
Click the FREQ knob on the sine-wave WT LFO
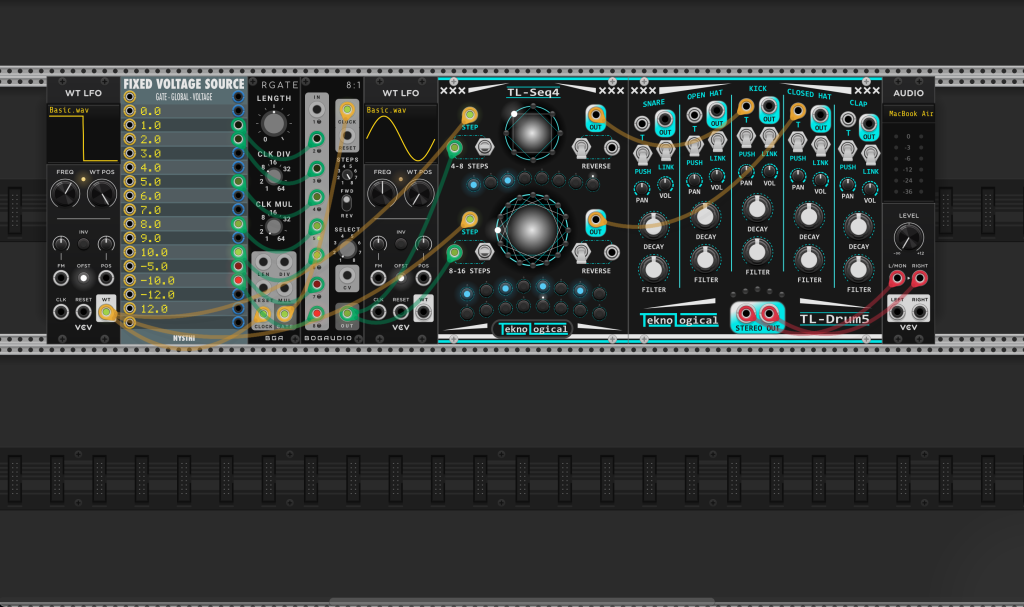(382, 193)
